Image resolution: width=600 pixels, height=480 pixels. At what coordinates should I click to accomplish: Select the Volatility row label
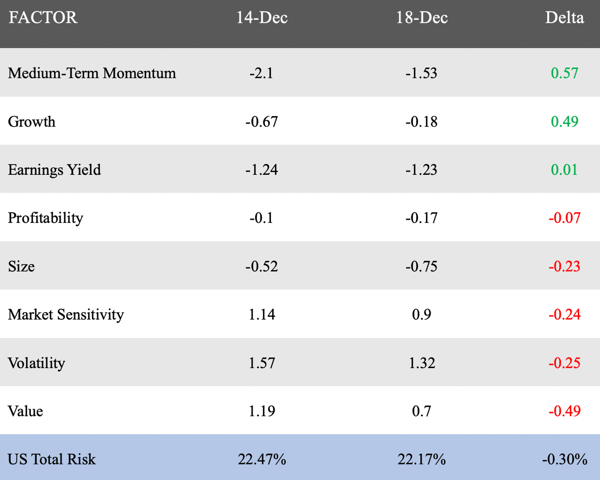[x=36, y=362]
